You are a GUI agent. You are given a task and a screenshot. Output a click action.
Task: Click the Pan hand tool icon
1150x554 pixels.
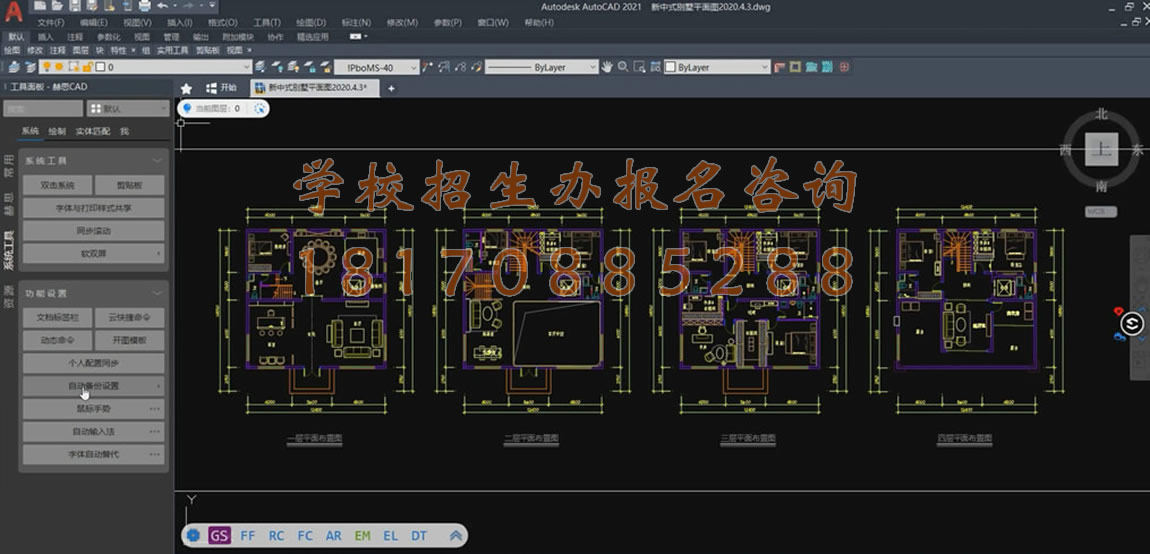pyautogui.click(x=607, y=67)
